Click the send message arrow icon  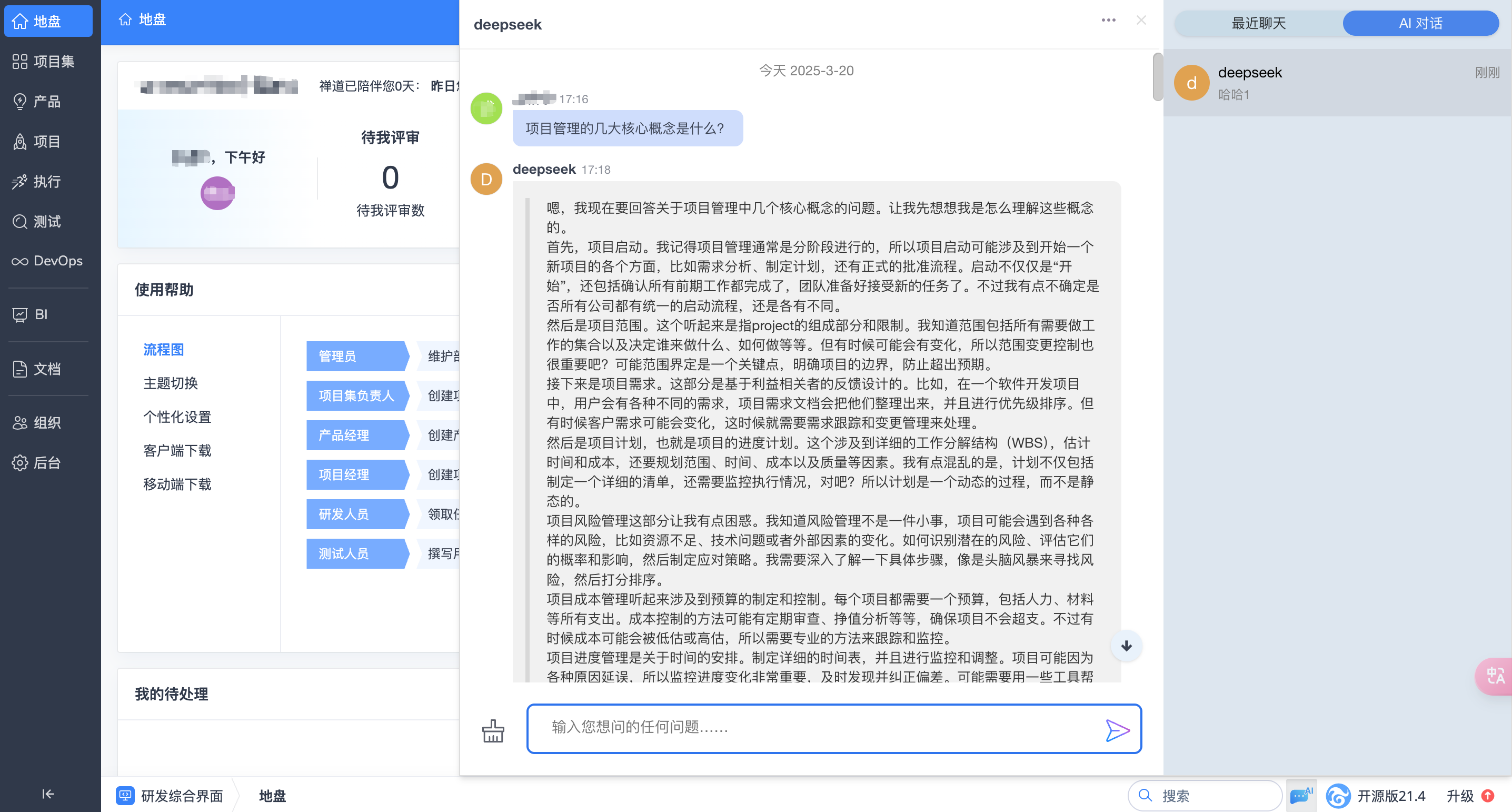(1117, 730)
